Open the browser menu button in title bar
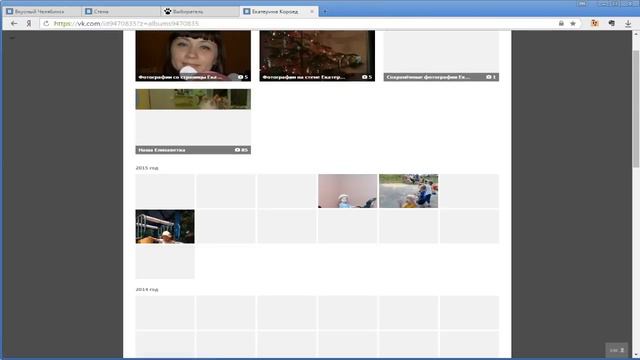This screenshot has height=360, width=640. point(582,3)
